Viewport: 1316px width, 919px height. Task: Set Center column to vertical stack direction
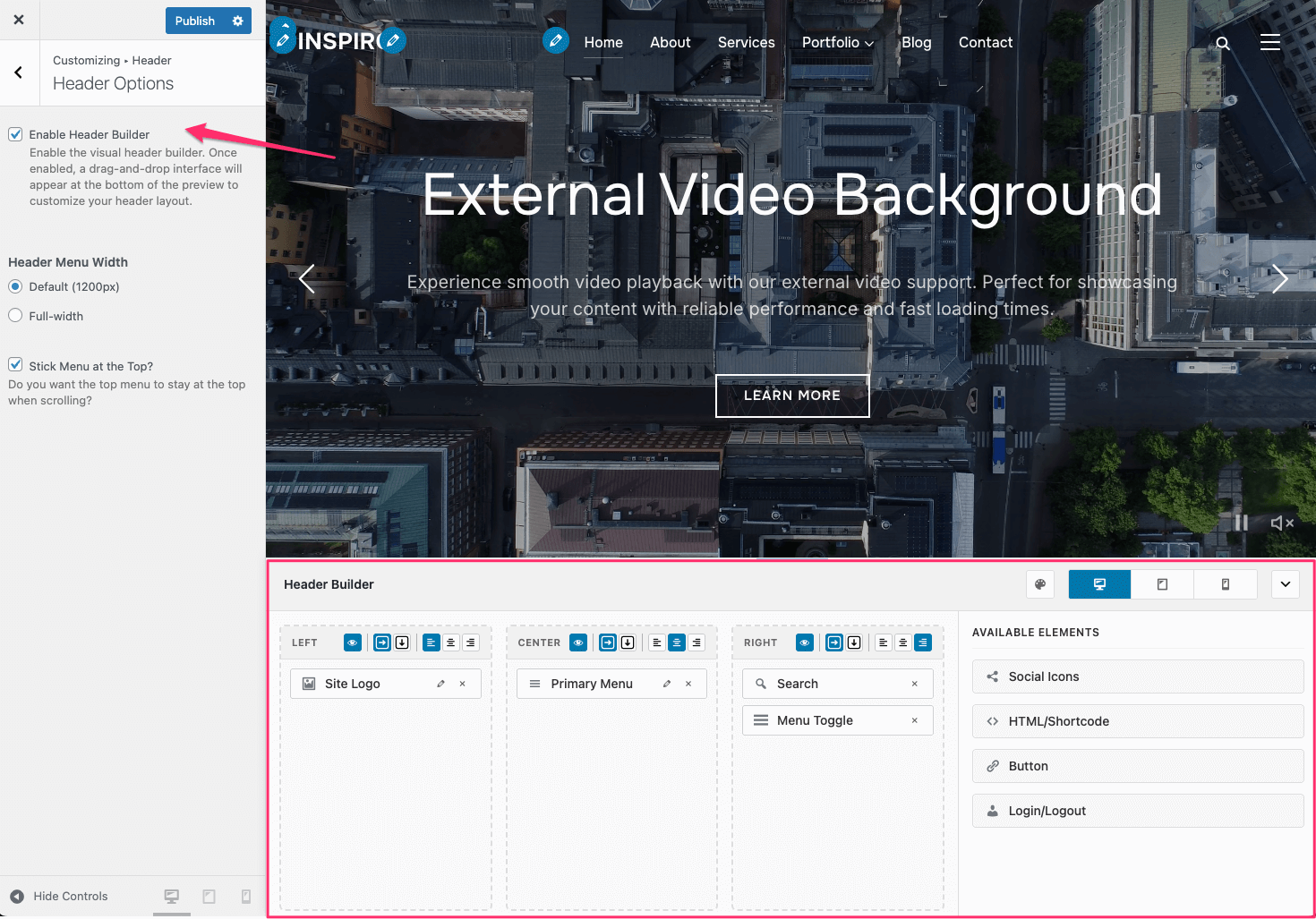(628, 642)
